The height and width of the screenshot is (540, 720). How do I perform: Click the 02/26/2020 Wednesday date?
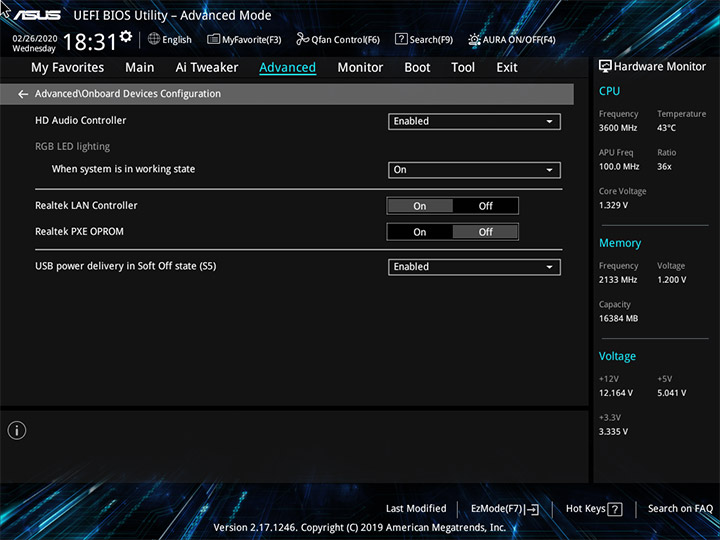click(x=34, y=43)
